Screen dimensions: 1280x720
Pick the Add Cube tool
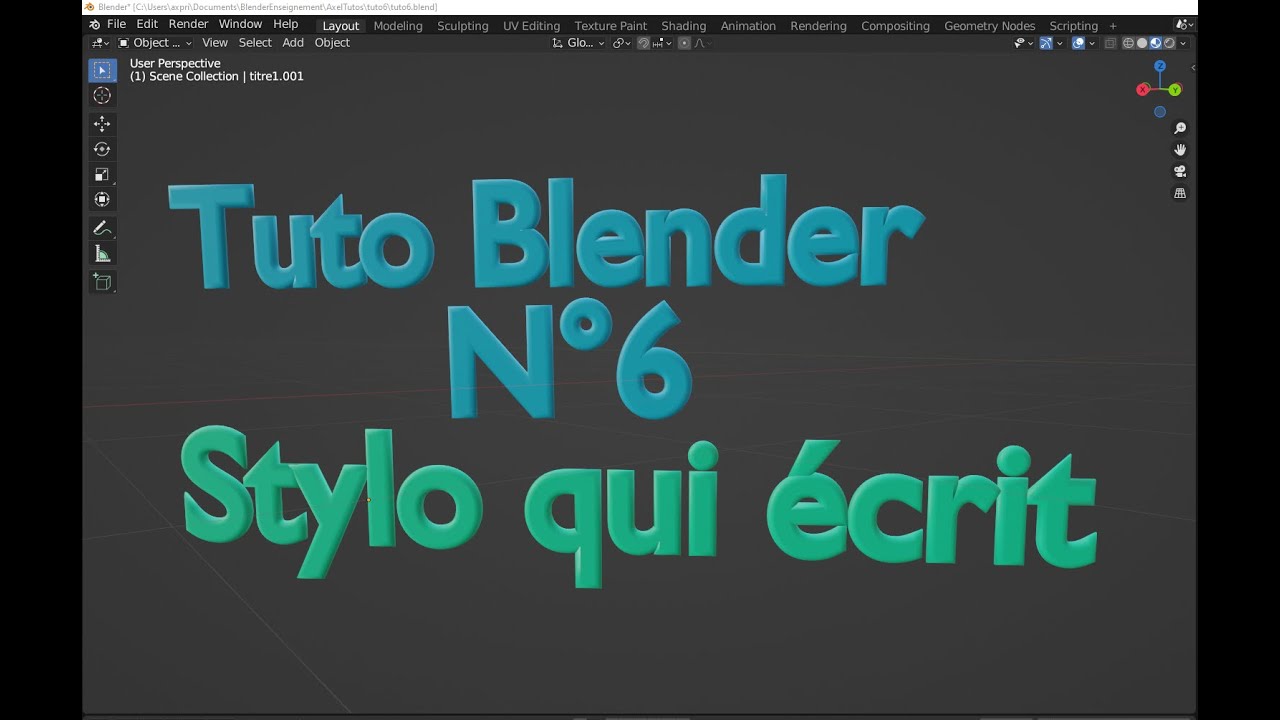tap(101, 282)
